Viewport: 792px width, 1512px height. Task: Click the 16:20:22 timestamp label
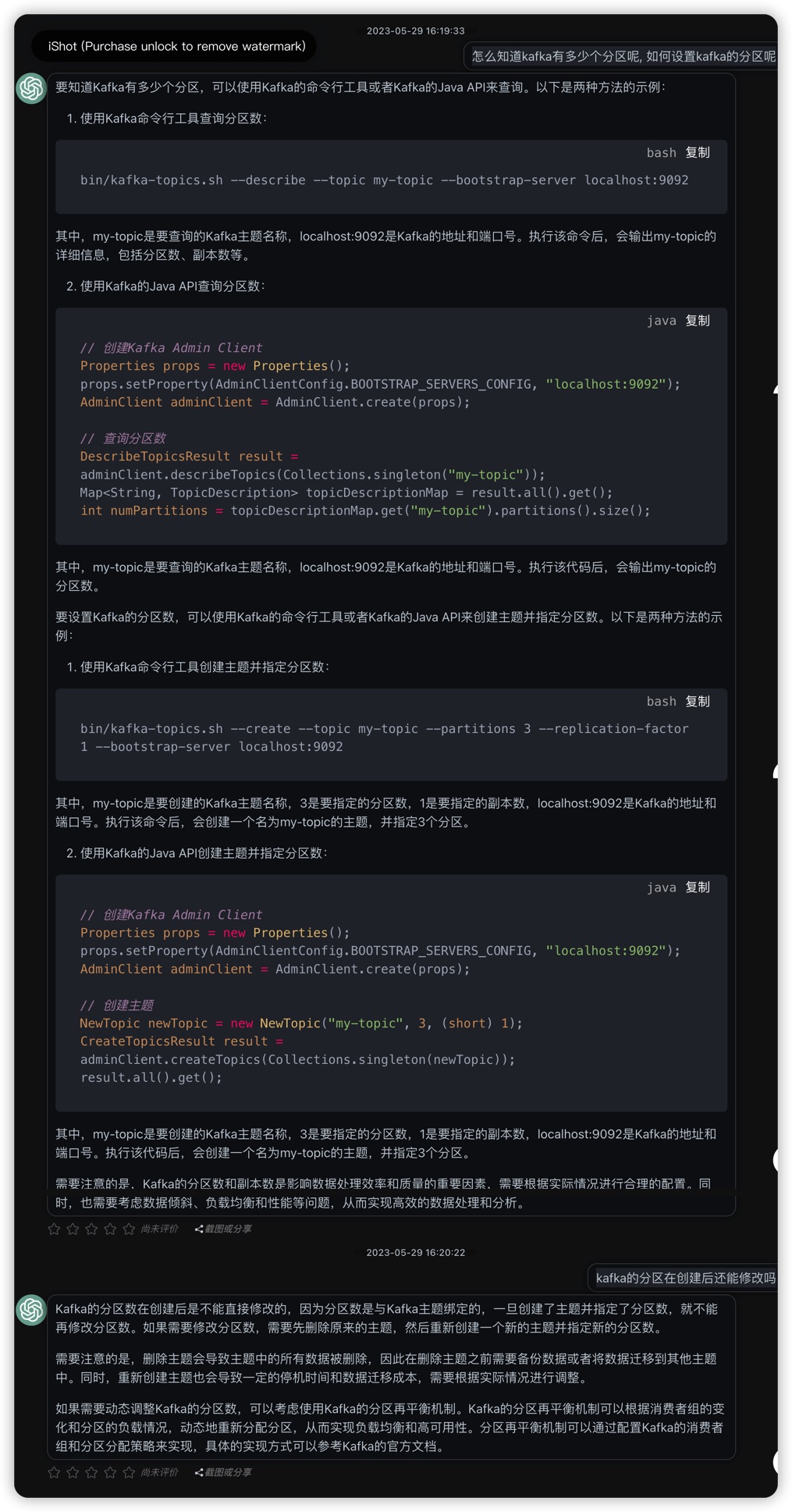coord(415,1252)
